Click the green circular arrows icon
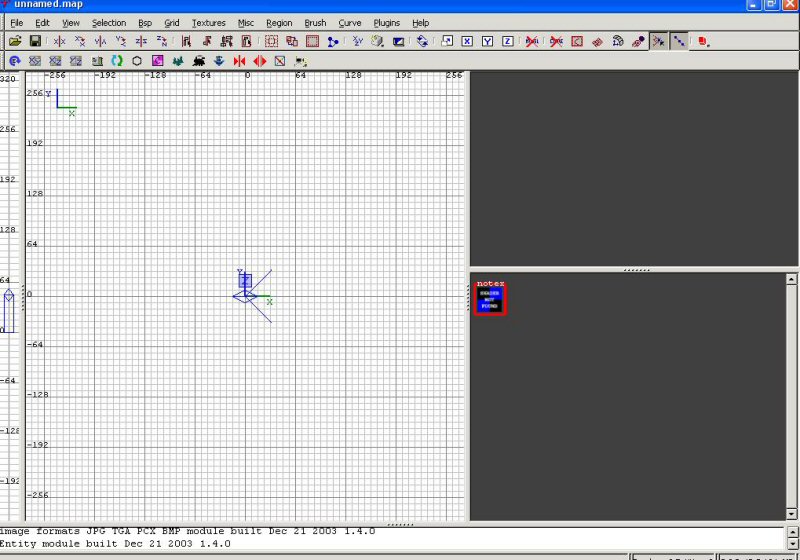800x560 pixels. [117, 61]
